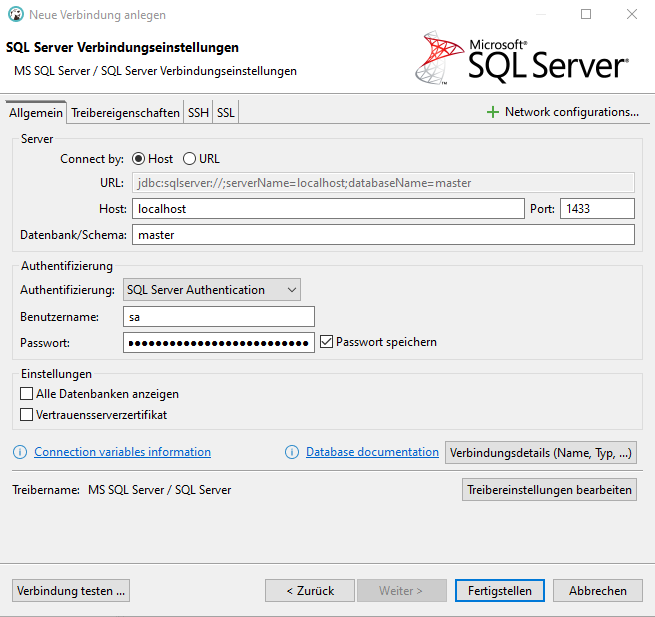Click the DBeaver icon in title bar

click(x=16, y=15)
